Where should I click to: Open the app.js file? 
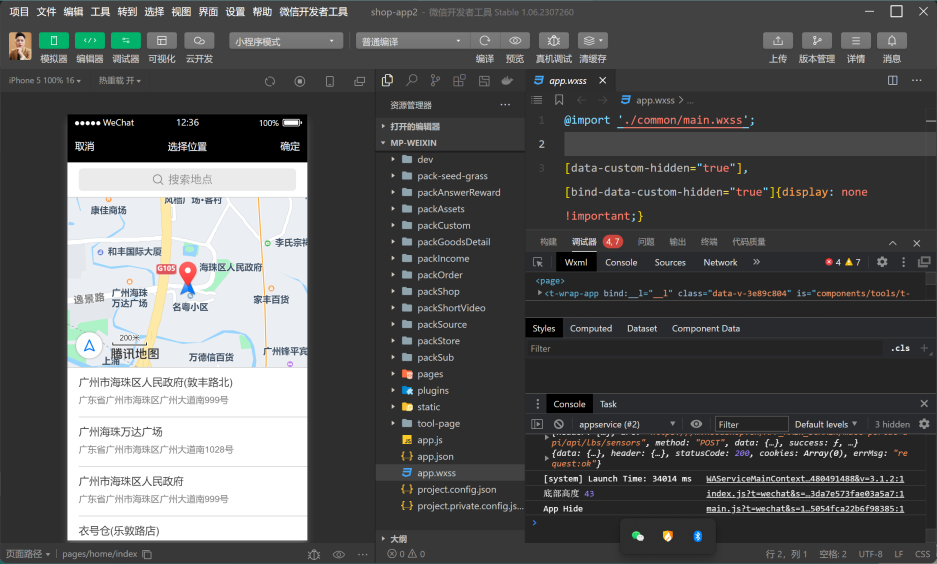click(x=450, y=440)
